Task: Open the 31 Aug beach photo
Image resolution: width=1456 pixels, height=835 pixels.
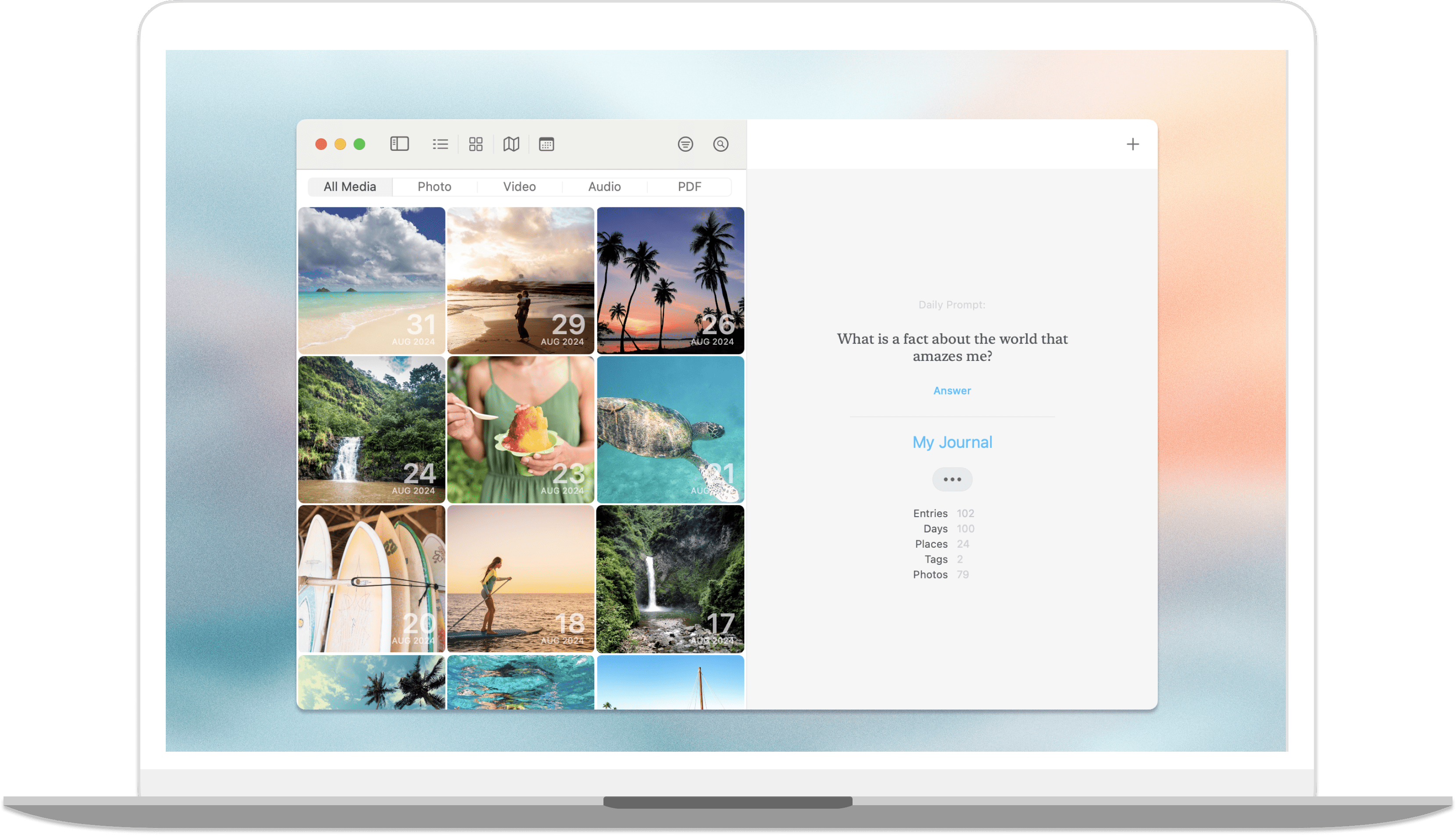Action: pyautogui.click(x=371, y=280)
